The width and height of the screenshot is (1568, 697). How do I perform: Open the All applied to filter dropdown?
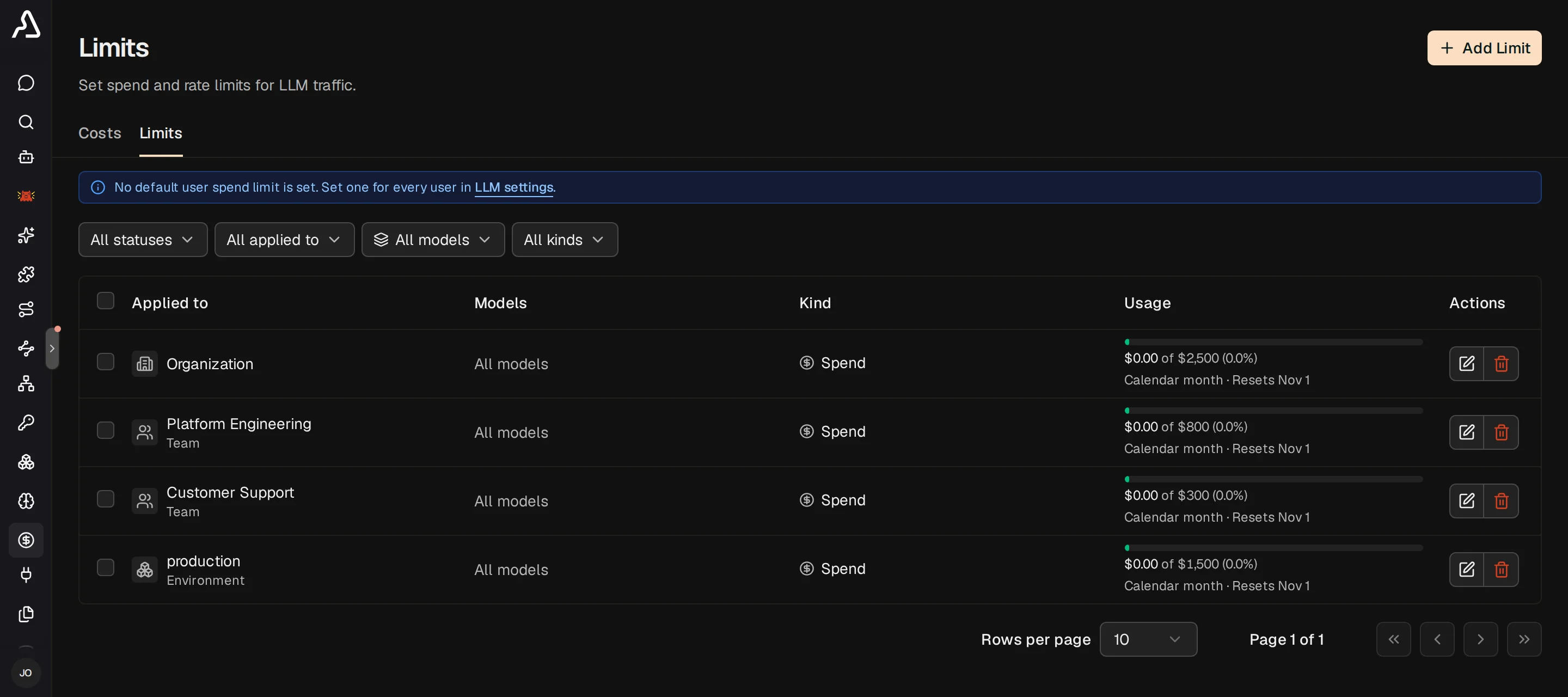(x=284, y=240)
